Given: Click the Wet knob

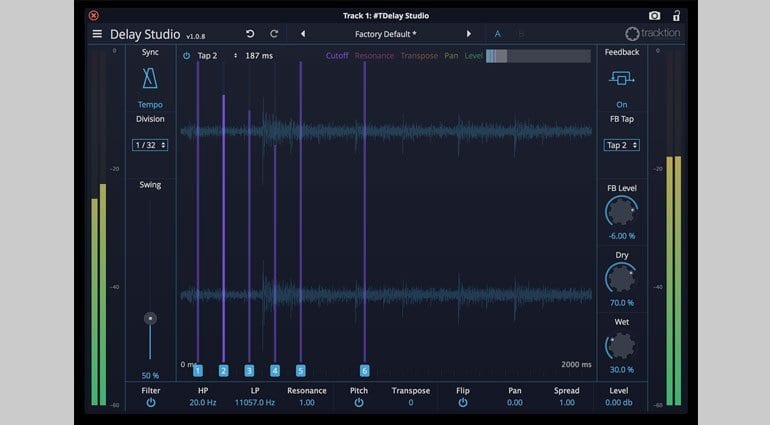Looking at the screenshot, I should [x=621, y=345].
